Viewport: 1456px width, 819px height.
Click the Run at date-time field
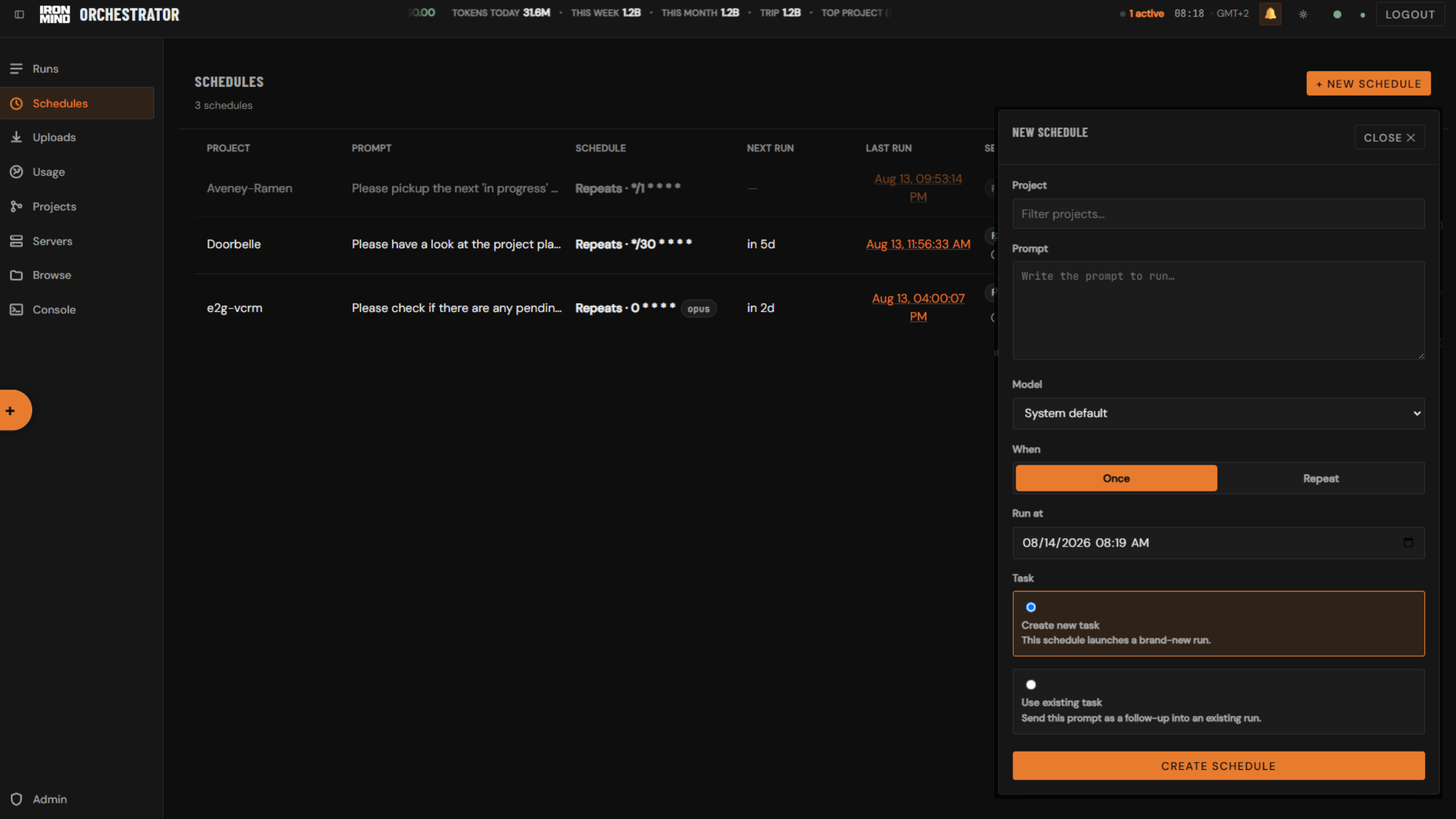[x=1218, y=542]
